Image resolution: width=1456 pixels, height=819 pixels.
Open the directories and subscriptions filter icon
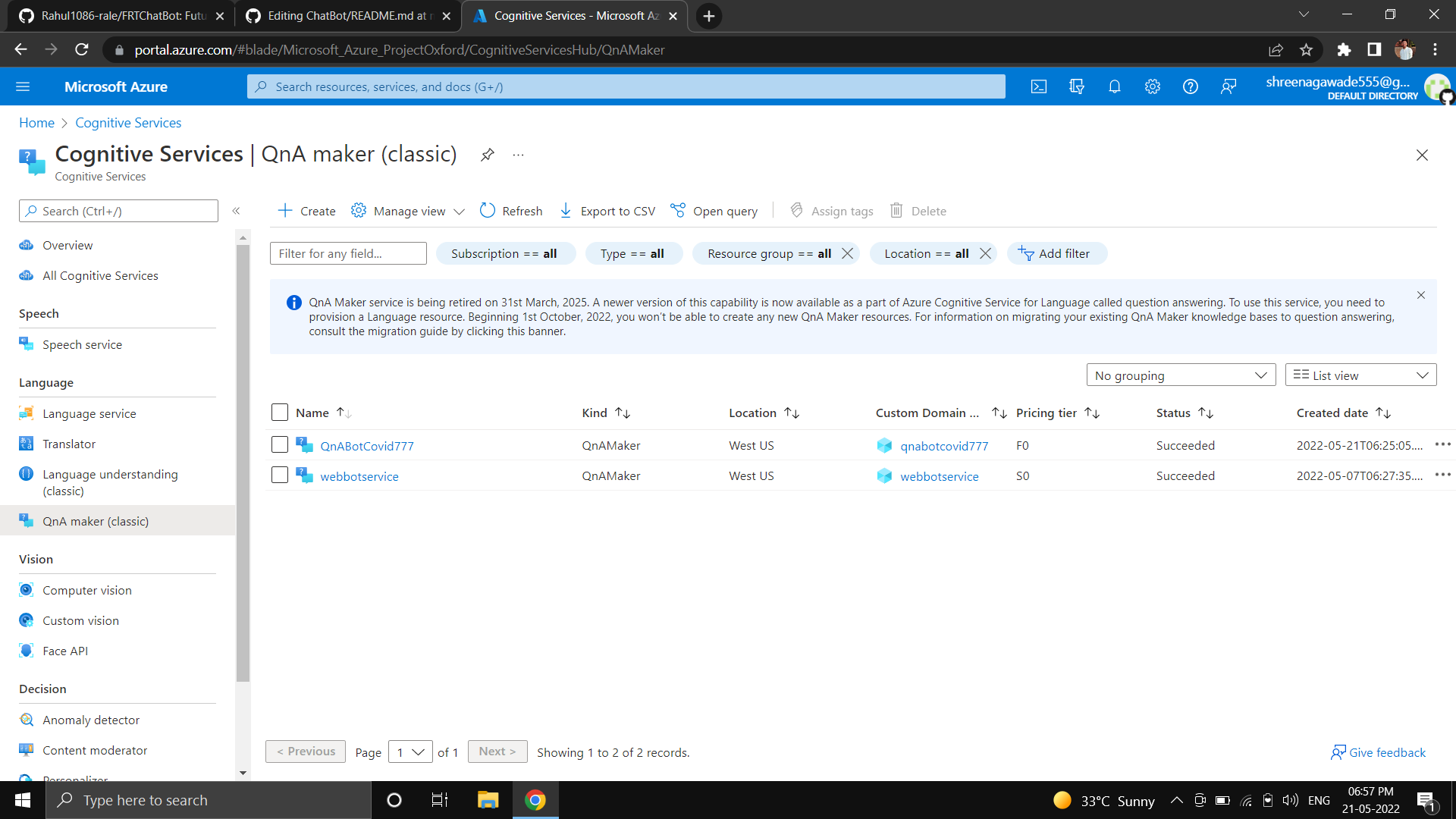click(1076, 86)
